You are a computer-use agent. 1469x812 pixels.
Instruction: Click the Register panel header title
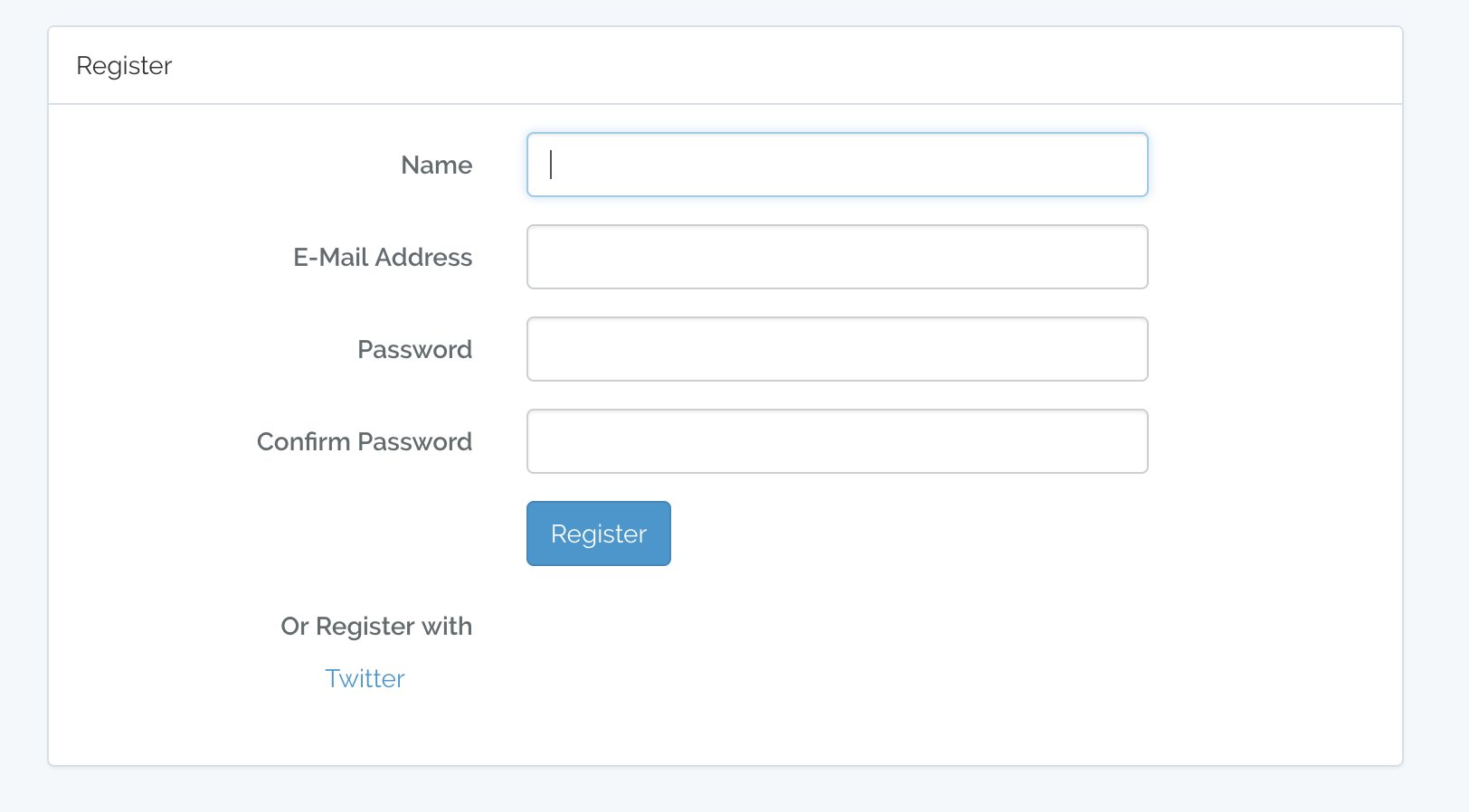coord(124,65)
